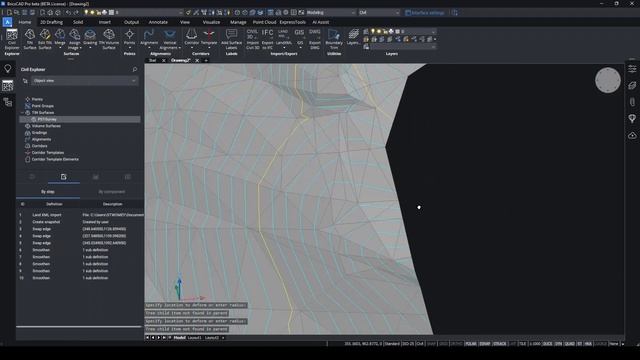
Task: Expand the Assign Image dropdown arrow
Action: (x=80, y=48)
